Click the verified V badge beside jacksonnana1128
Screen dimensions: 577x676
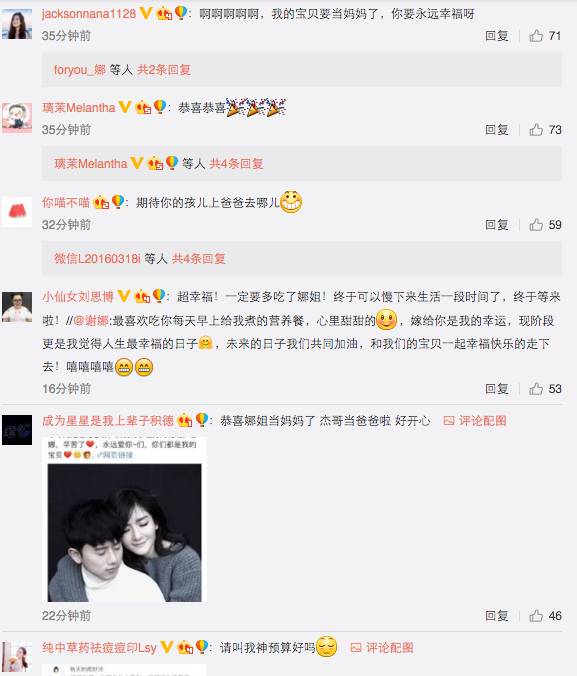coord(146,13)
